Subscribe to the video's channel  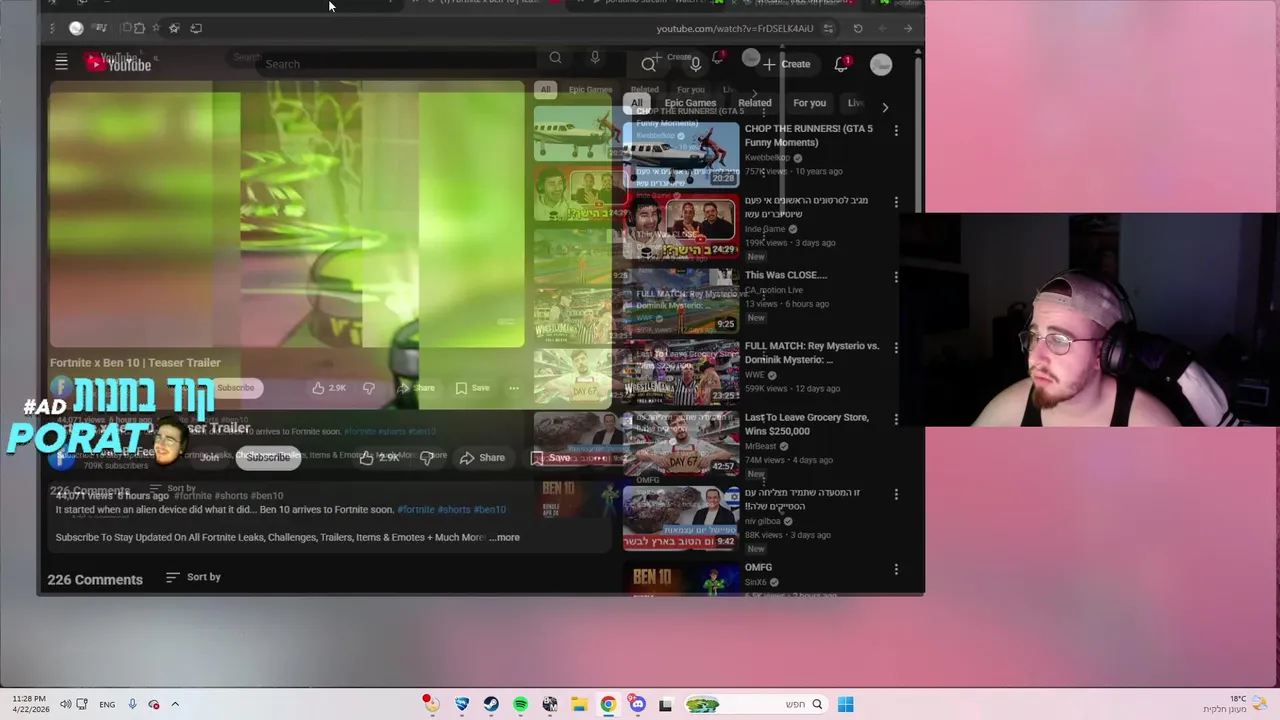(x=268, y=457)
